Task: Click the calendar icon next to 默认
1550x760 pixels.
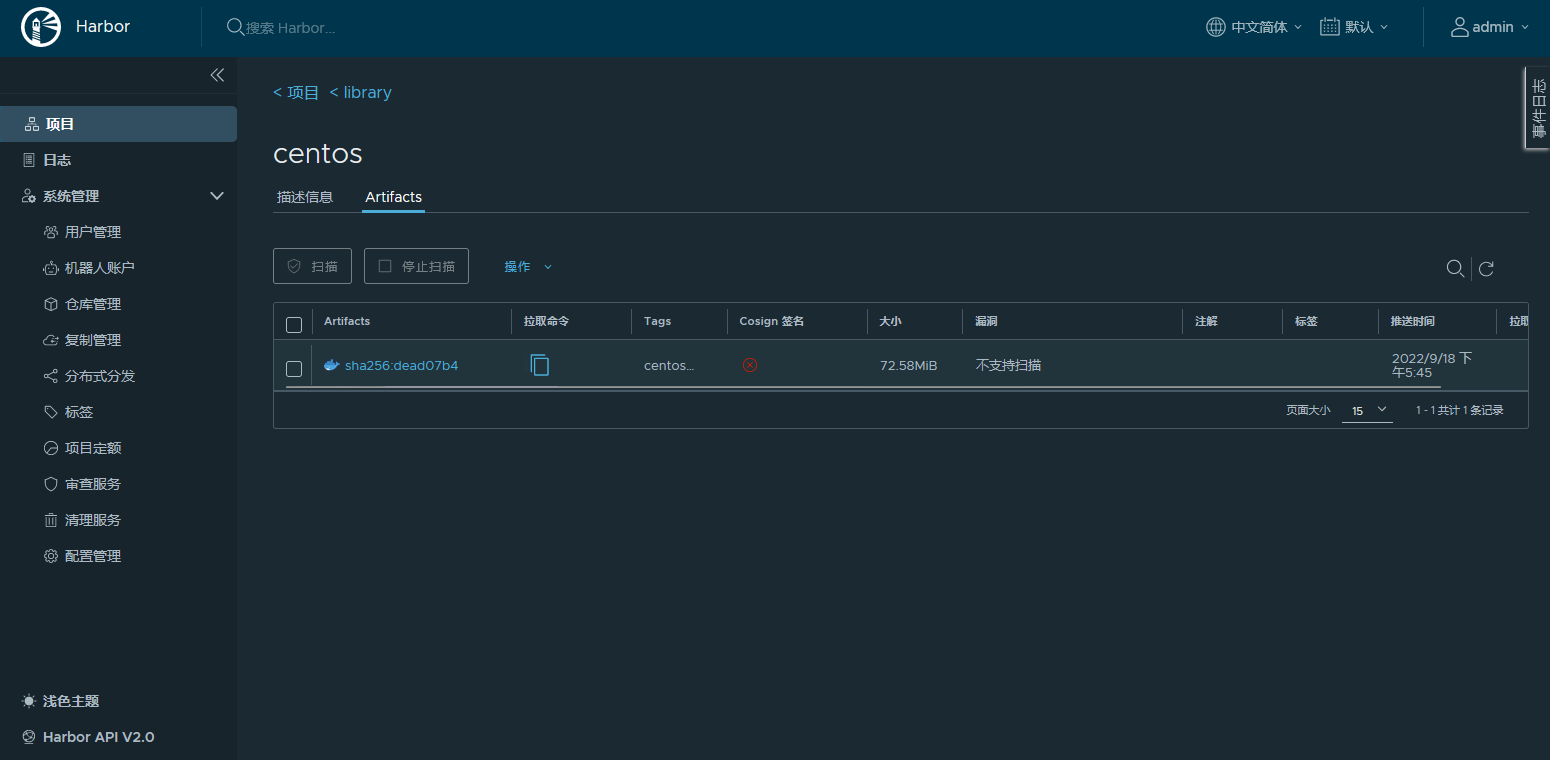Action: click(1330, 27)
